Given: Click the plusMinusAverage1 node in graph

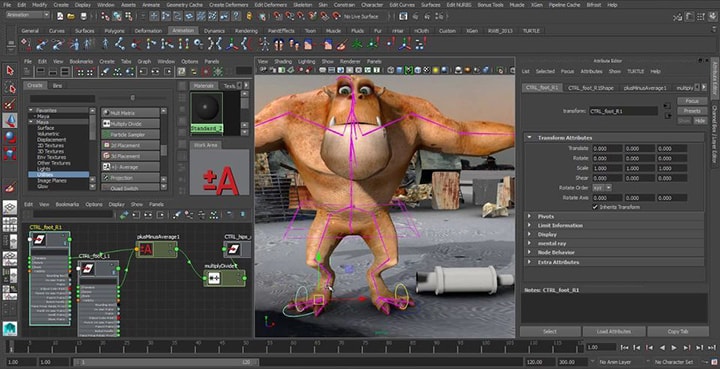Looking at the screenshot, I should 157,250.
